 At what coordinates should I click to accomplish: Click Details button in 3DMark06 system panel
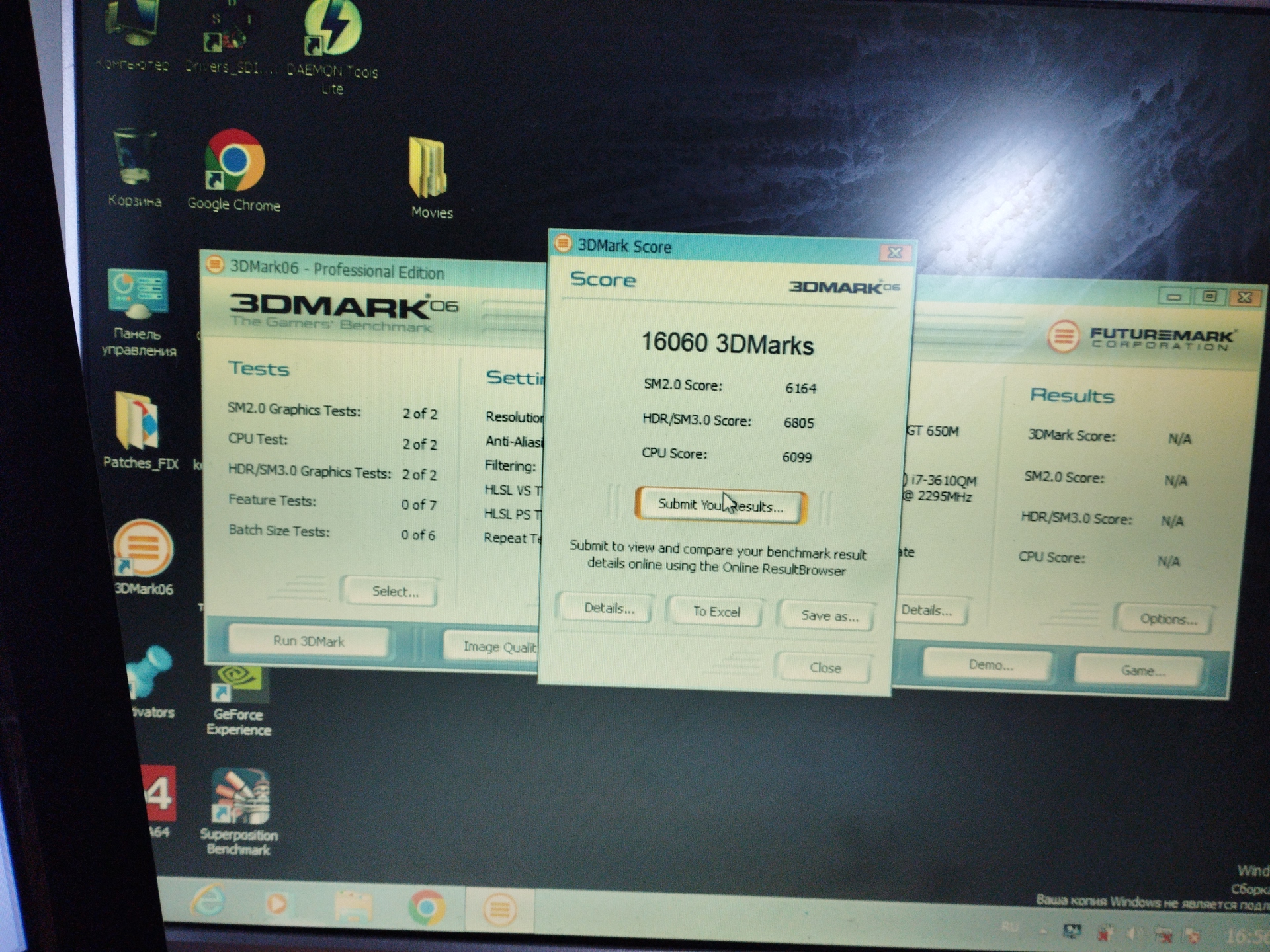931,610
